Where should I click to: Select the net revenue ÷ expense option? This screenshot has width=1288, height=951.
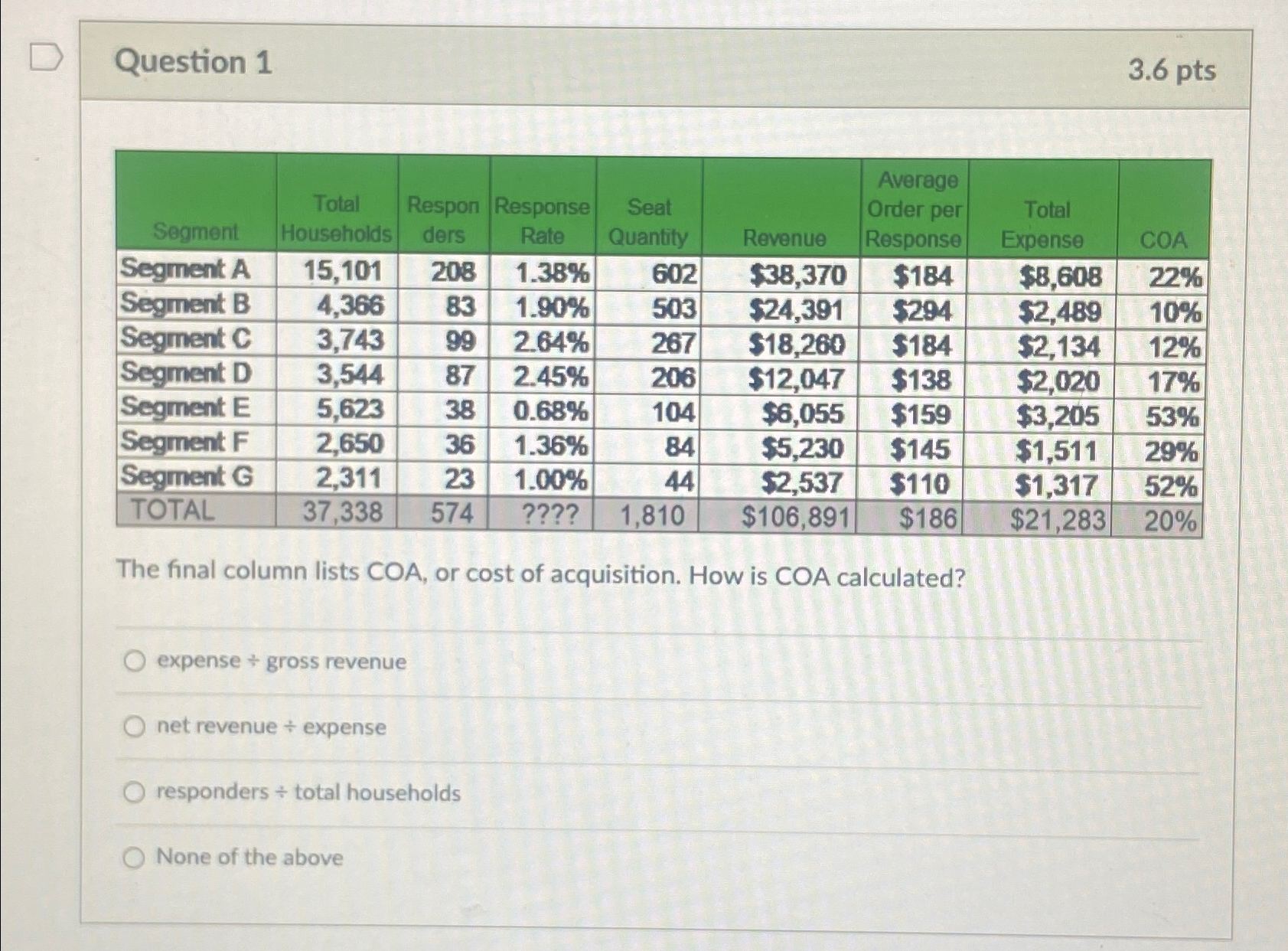[135, 727]
